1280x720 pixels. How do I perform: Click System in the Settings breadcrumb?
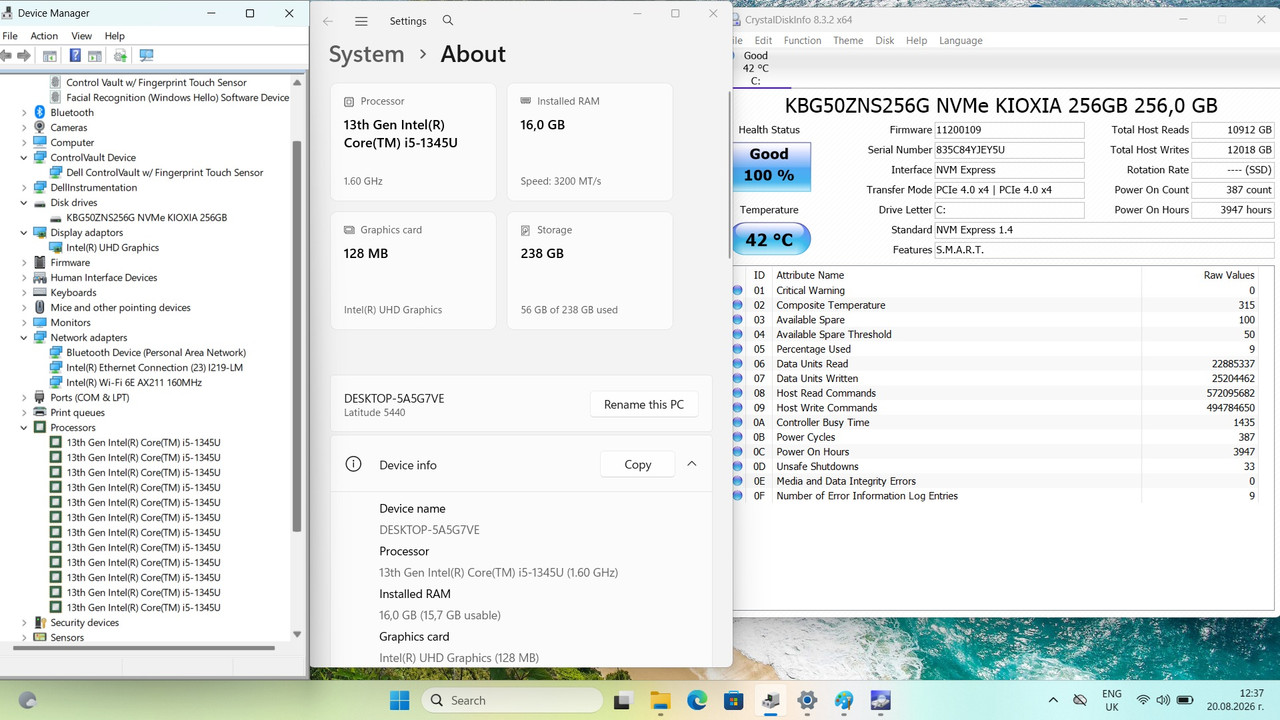click(367, 54)
